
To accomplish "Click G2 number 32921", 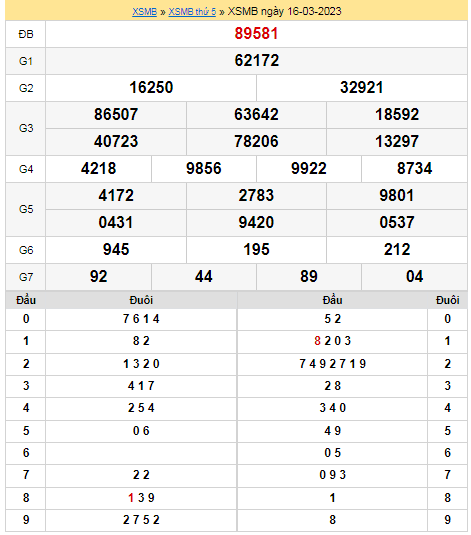I will tap(361, 87).
